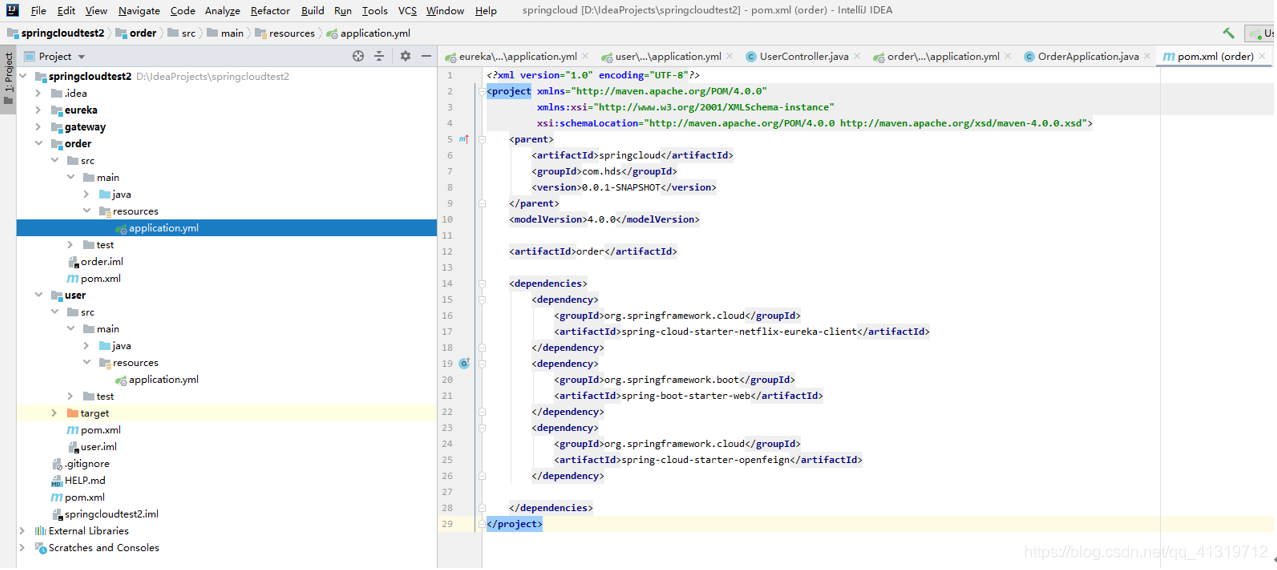Expand the target folder
The image size is (1277, 570).
pos(55,413)
